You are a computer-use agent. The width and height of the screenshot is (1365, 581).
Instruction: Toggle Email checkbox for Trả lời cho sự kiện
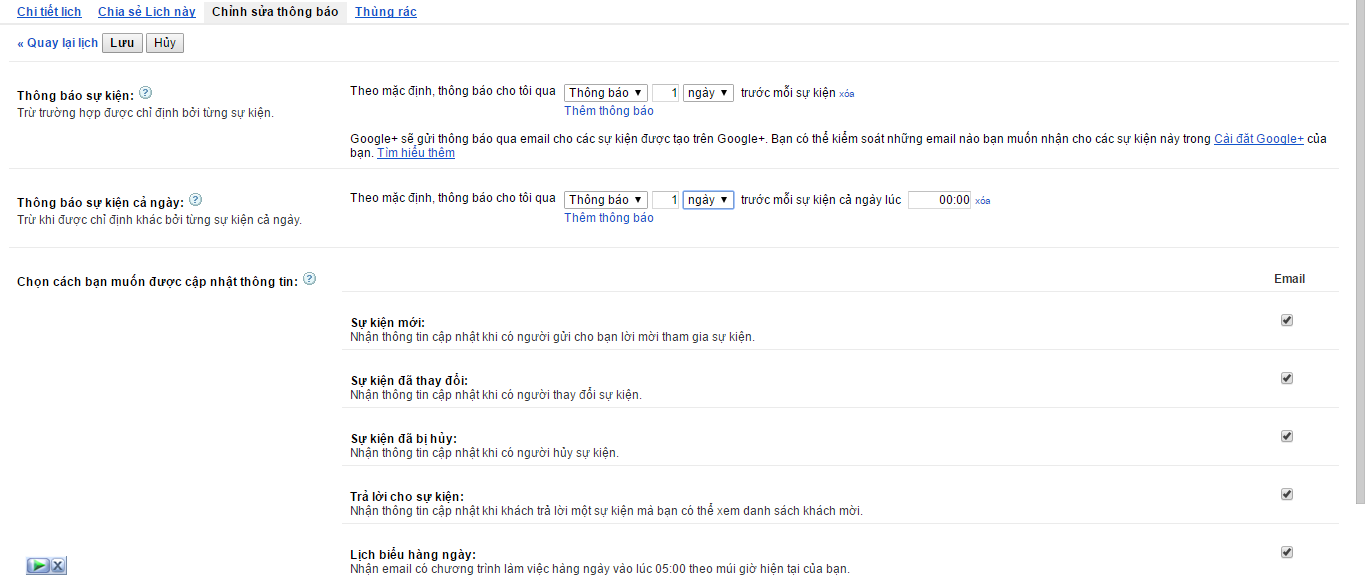pyautogui.click(x=1287, y=494)
